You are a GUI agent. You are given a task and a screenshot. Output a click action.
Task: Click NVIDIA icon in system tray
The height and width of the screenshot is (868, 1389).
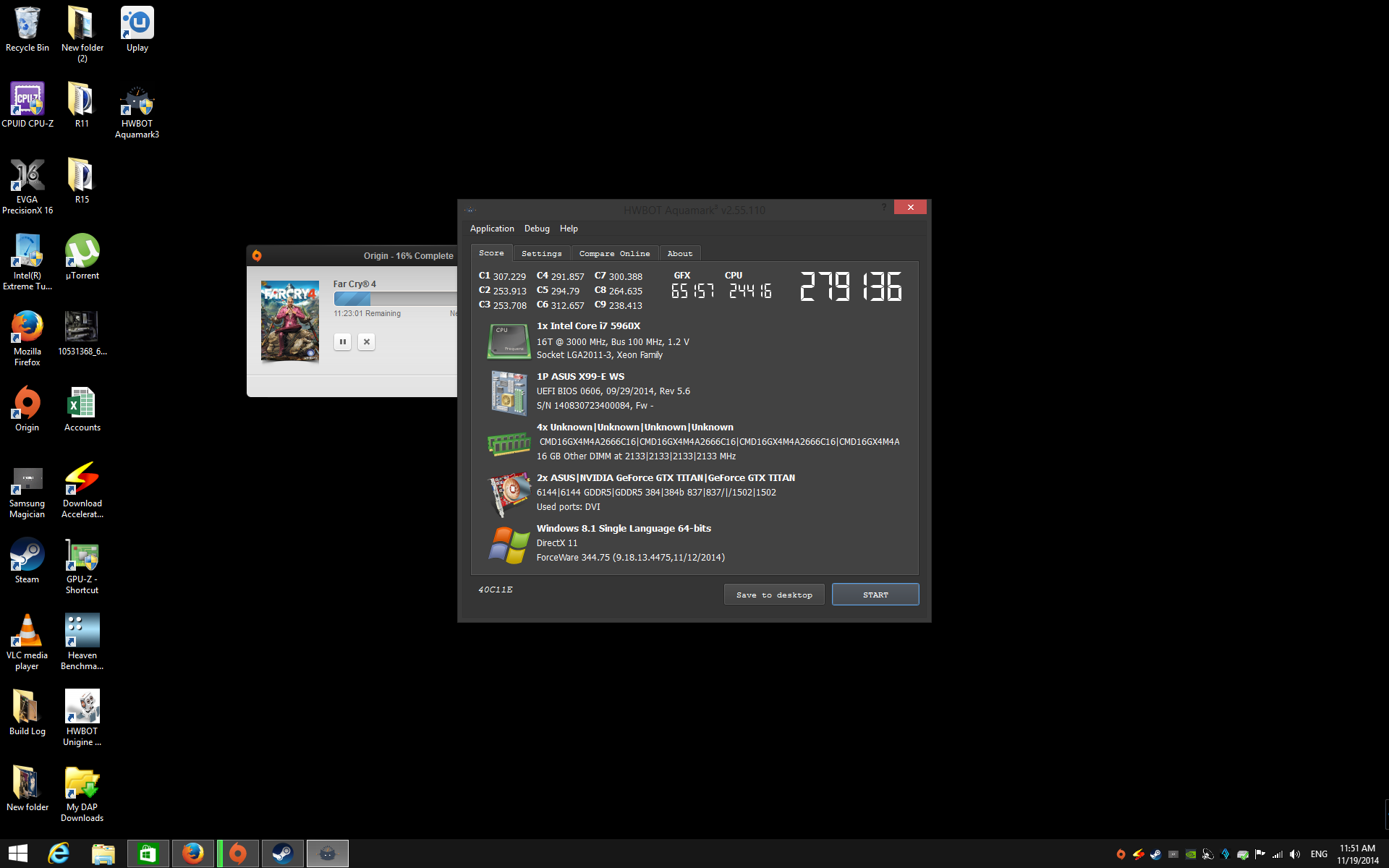pos(1190,854)
